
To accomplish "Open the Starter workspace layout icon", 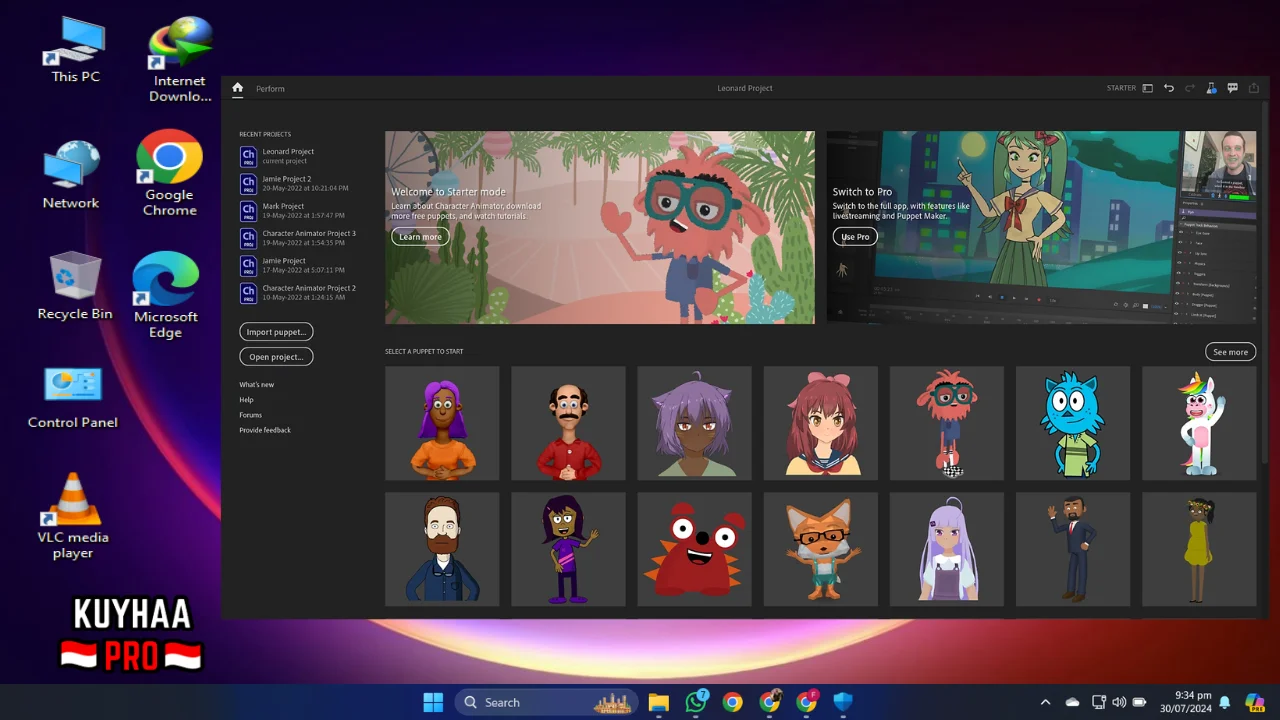I will tap(1148, 88).
